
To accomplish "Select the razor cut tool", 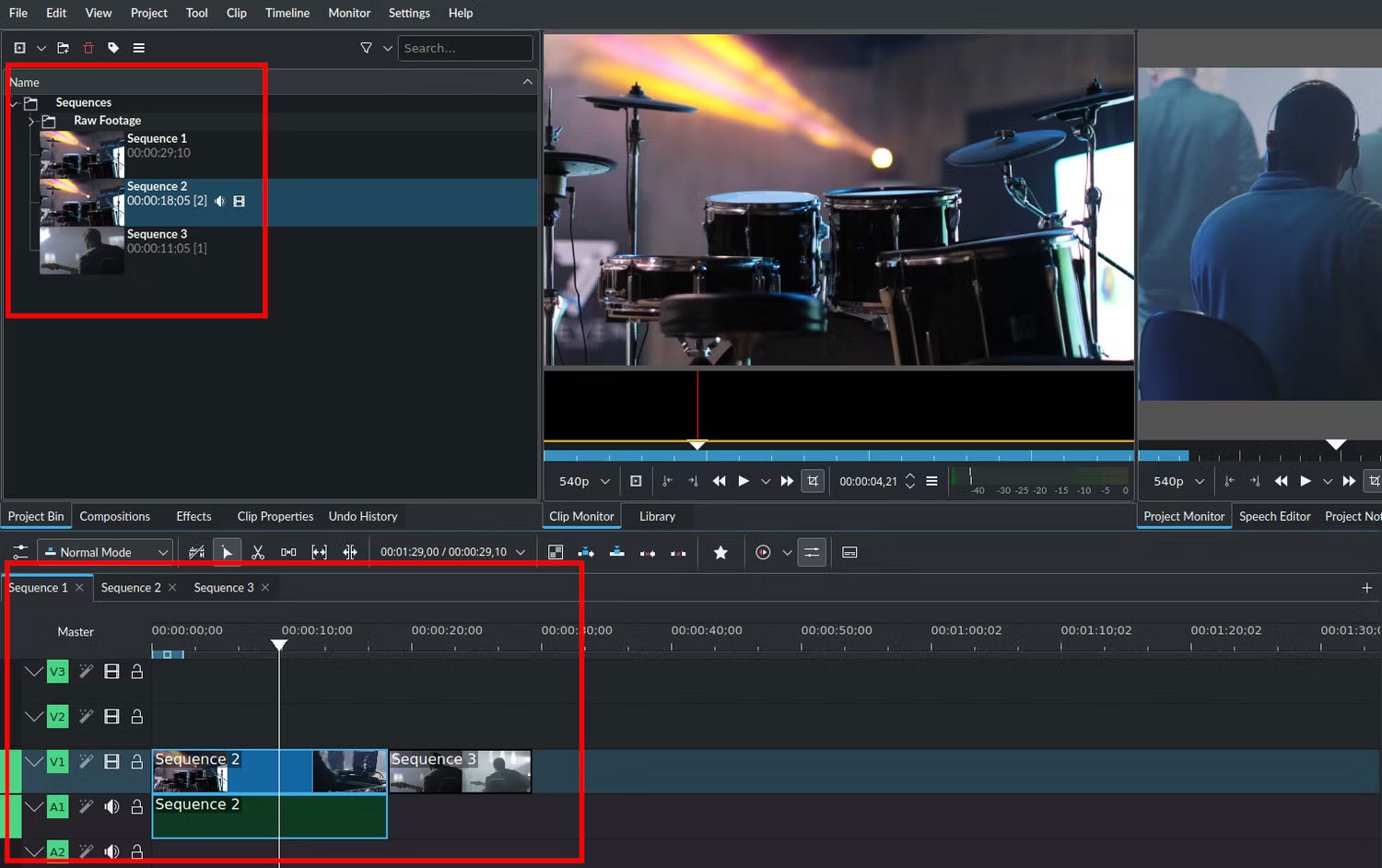I will click(258, 552).
